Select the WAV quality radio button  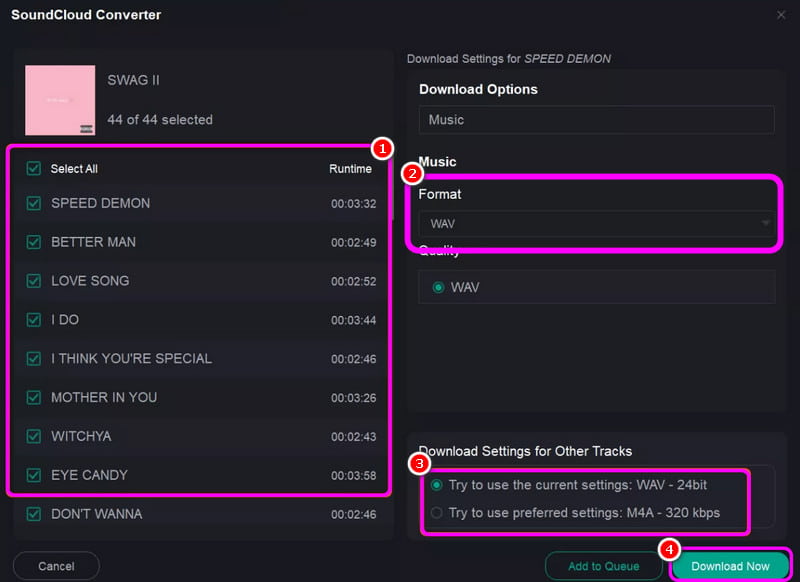click(x=438, y=287)
